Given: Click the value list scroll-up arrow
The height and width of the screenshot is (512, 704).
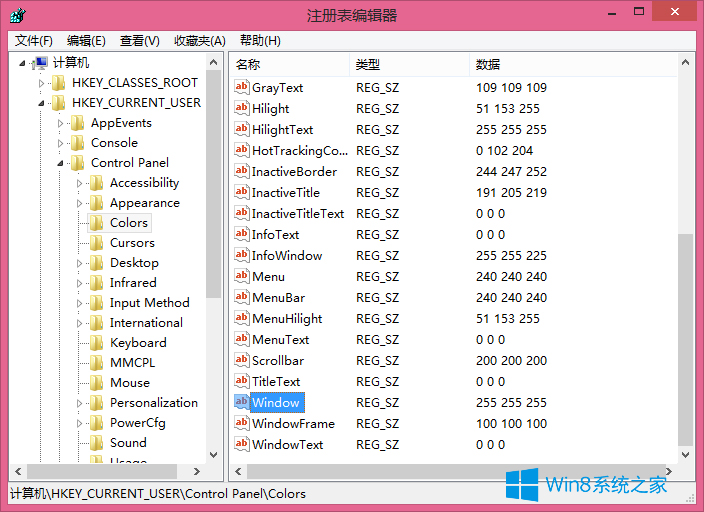Looking at the screenshot, I should (685, 62).
